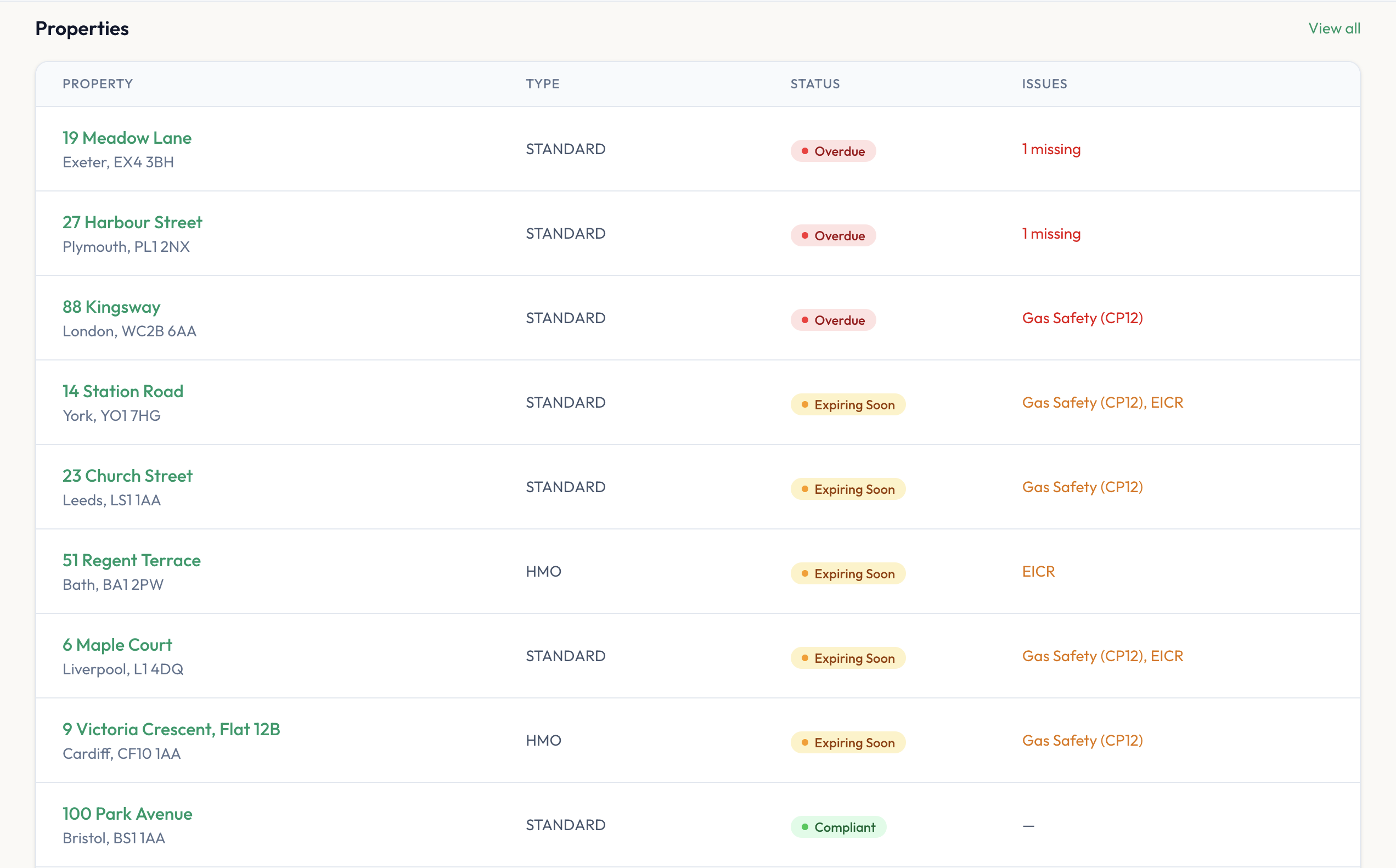Click the Overdue badge for 88 Kingsway
The image size is (1396, 868).
coord(833,320)
